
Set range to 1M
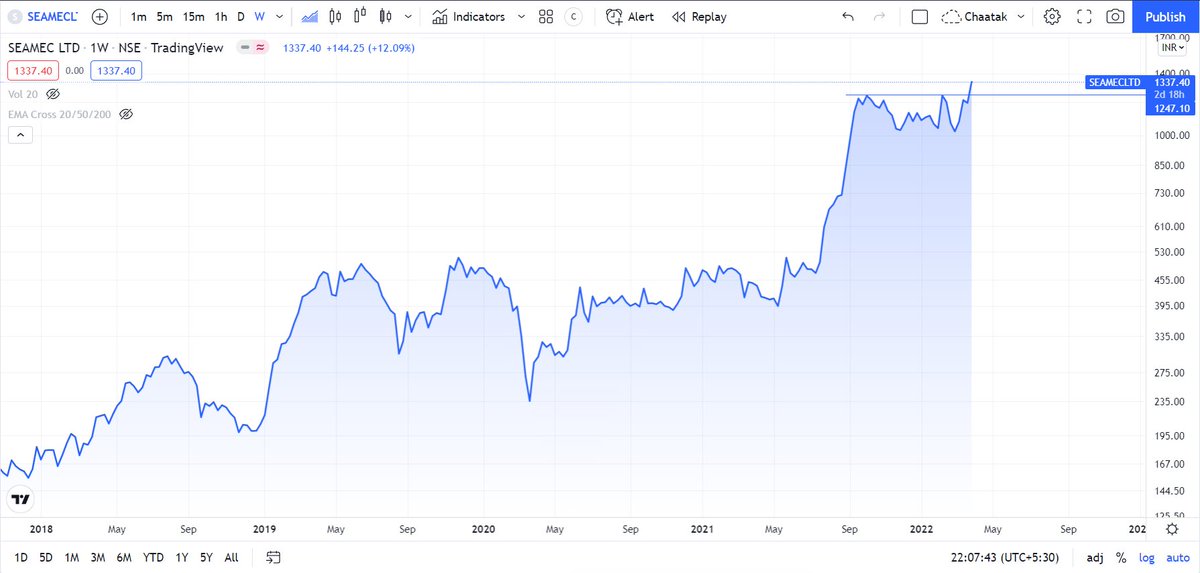(x=71, y=557)
